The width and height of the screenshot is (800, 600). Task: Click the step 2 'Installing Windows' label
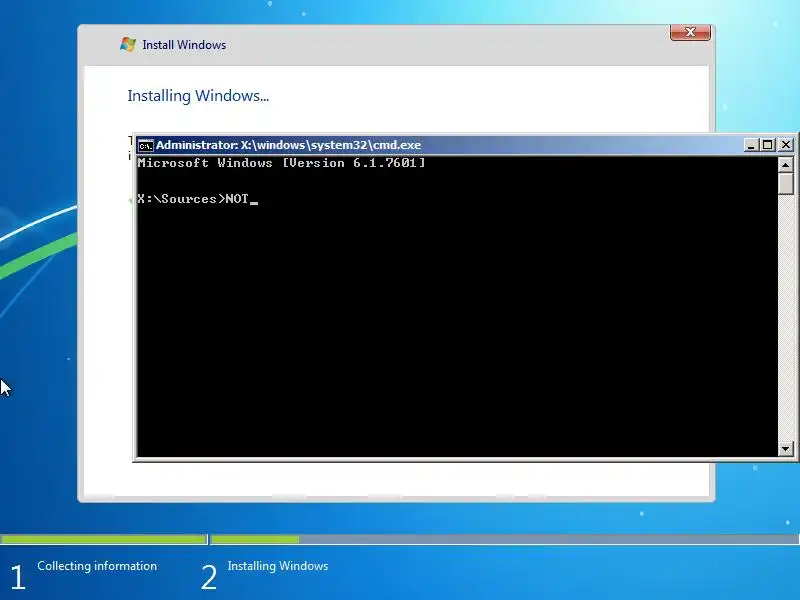click(x=278, y=566)
